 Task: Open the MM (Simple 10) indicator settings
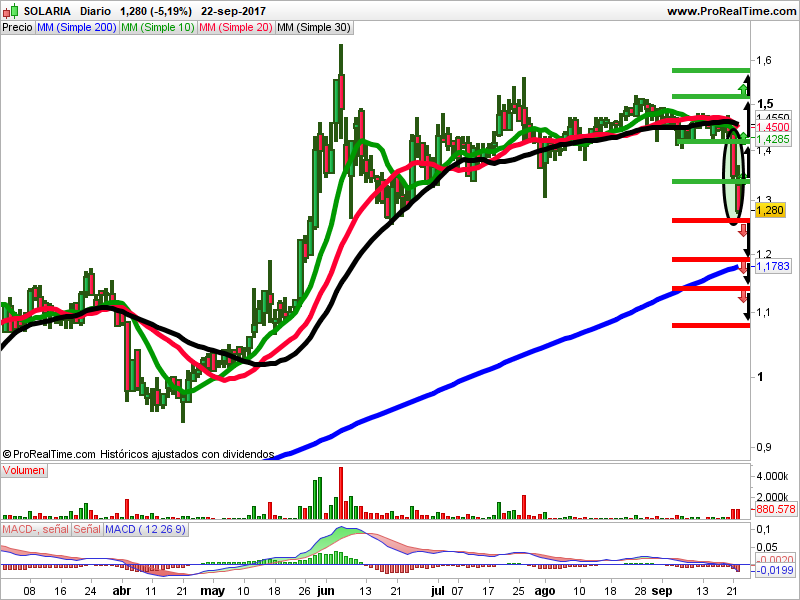coord(158,28)
